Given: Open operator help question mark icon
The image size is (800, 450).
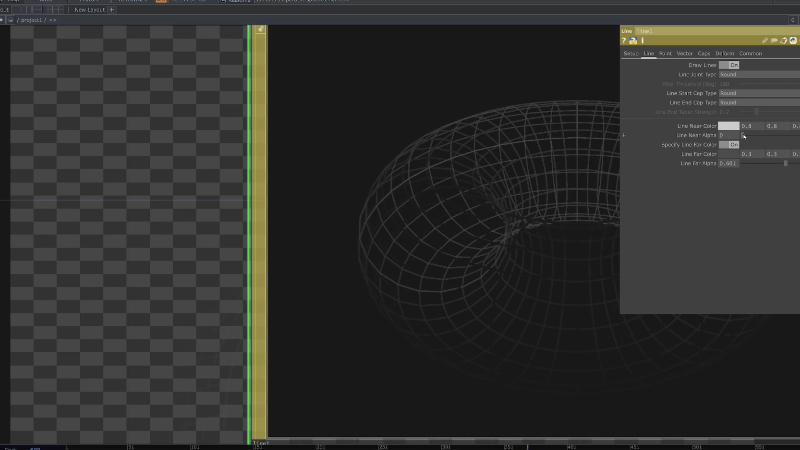Looking at the screenshot, I should [625, 41].
